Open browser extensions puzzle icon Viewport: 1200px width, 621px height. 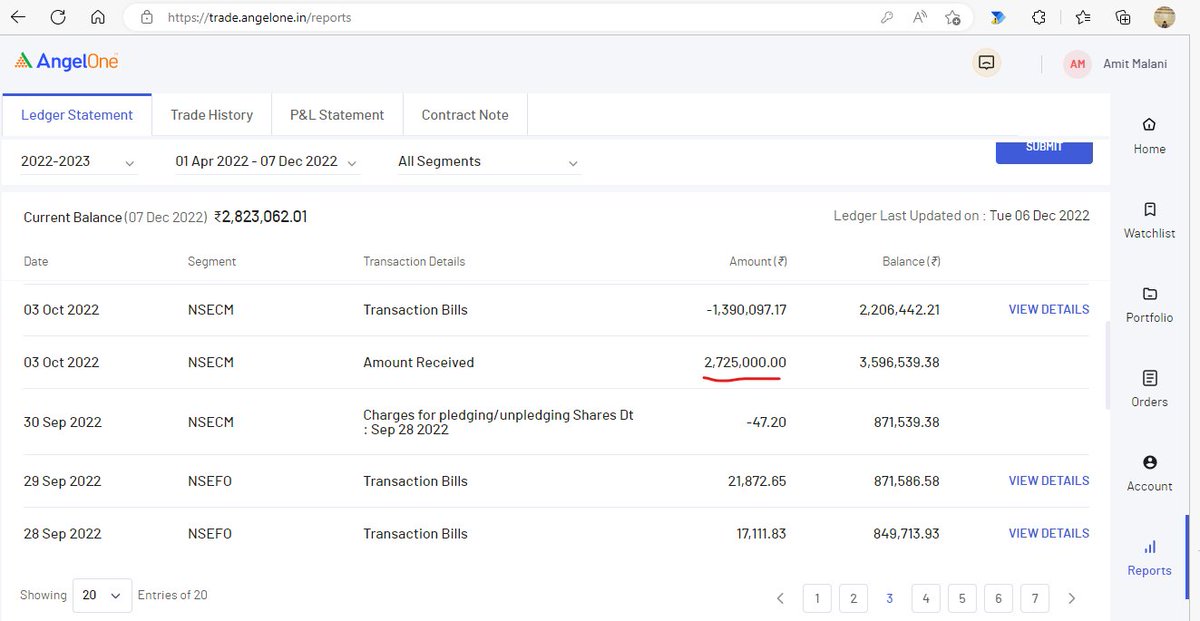coord(1040,17)
